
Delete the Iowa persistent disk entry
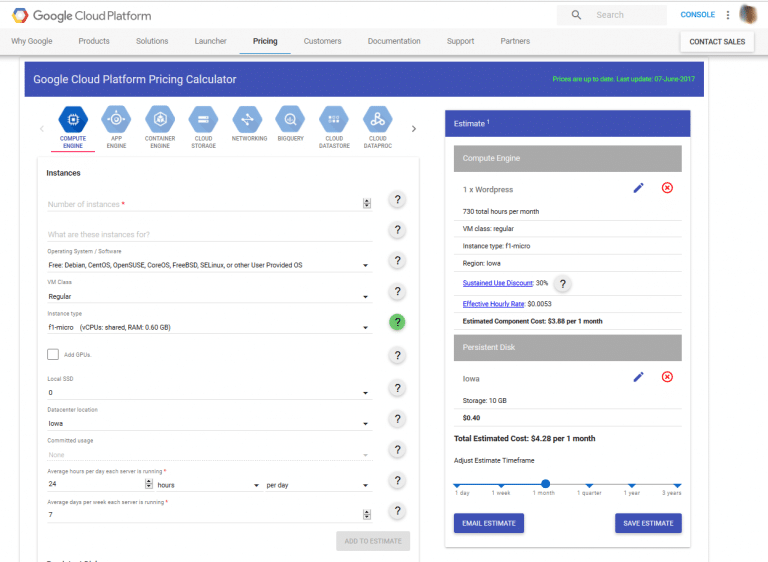tap(667, 377)
